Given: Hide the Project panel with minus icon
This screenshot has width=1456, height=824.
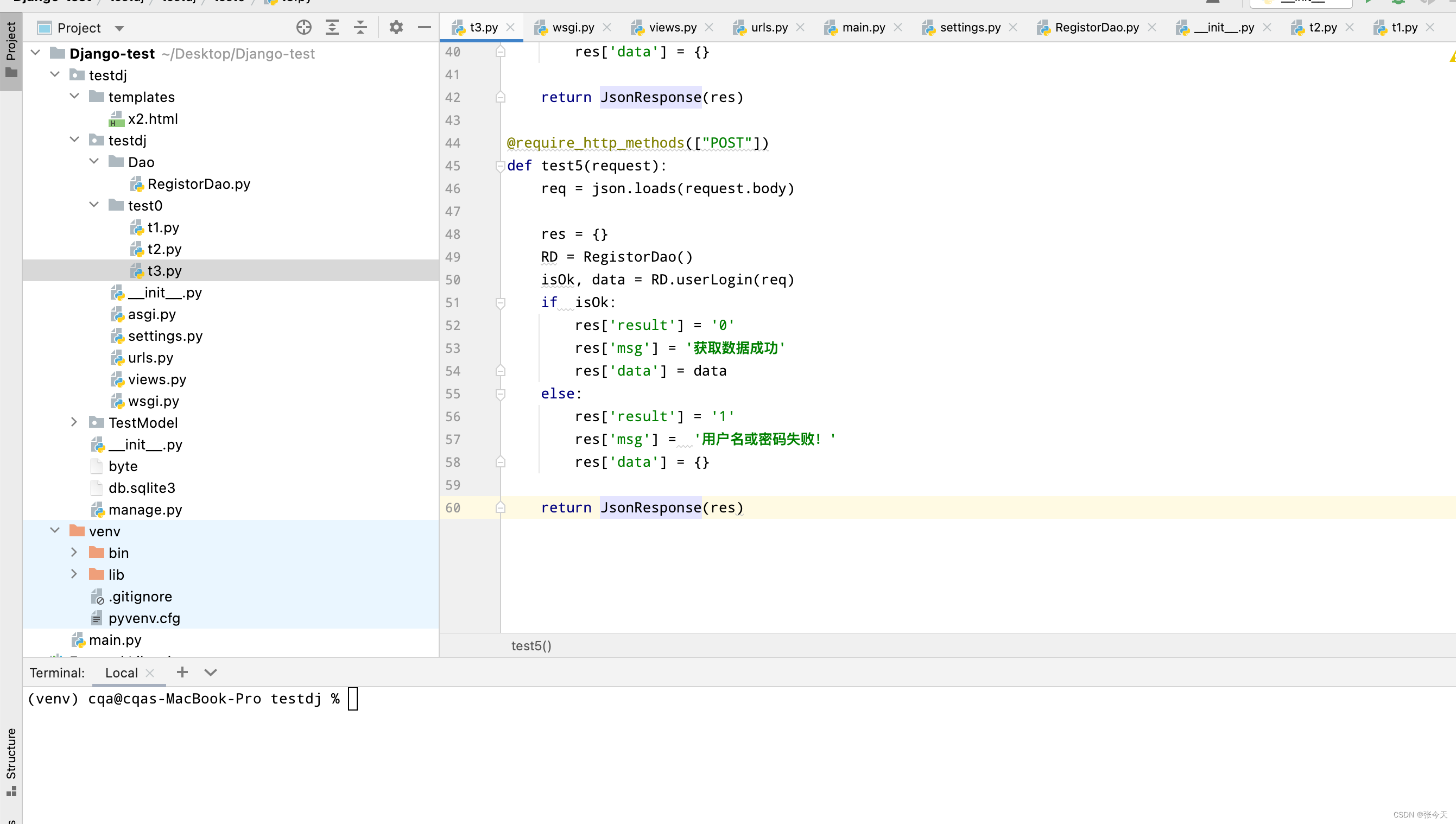Looking at the screenshot, I should pyautogui.click(x=425, y=27).
